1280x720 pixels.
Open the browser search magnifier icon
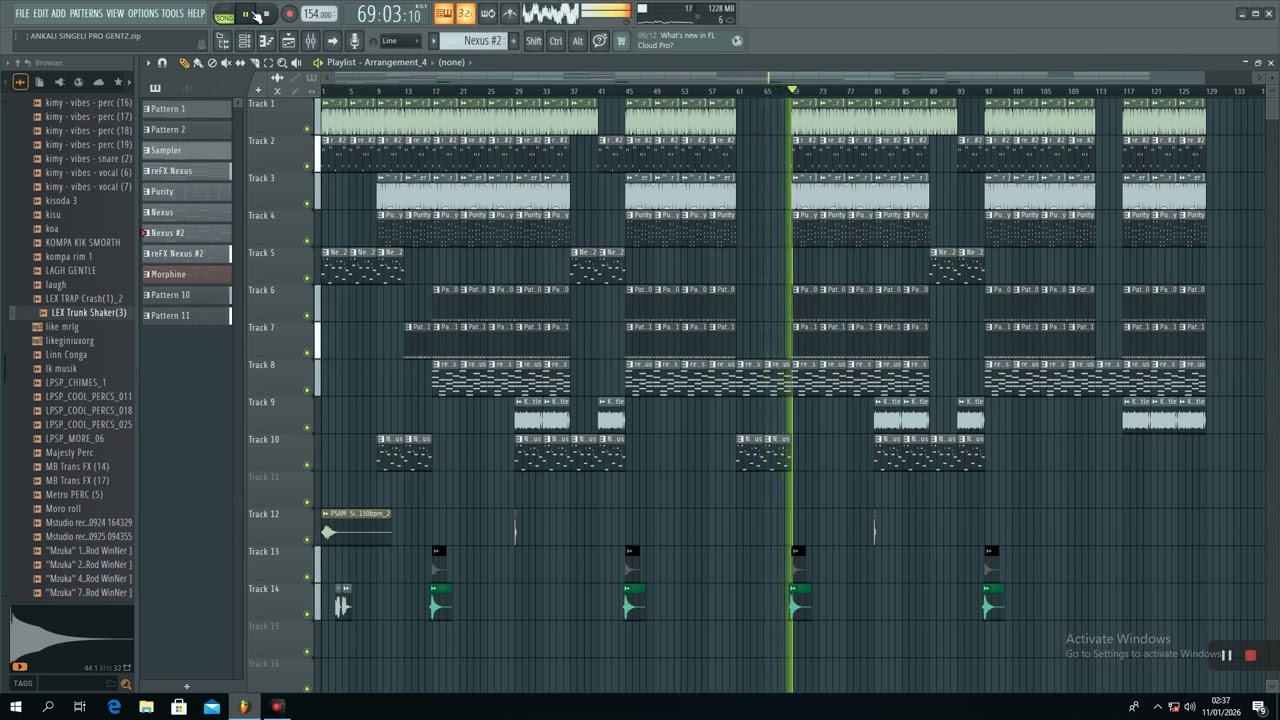click(126, 684)
